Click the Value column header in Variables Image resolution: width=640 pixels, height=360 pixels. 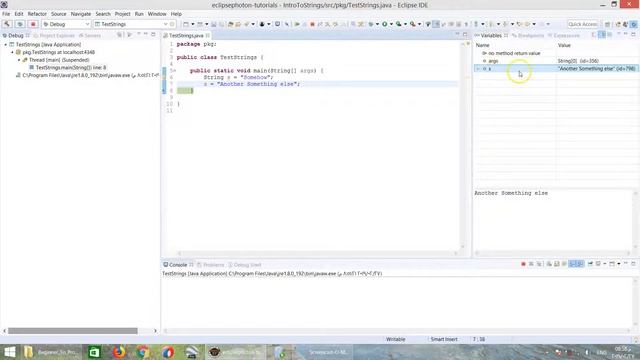pyautogui.click(x=564, y=45)
